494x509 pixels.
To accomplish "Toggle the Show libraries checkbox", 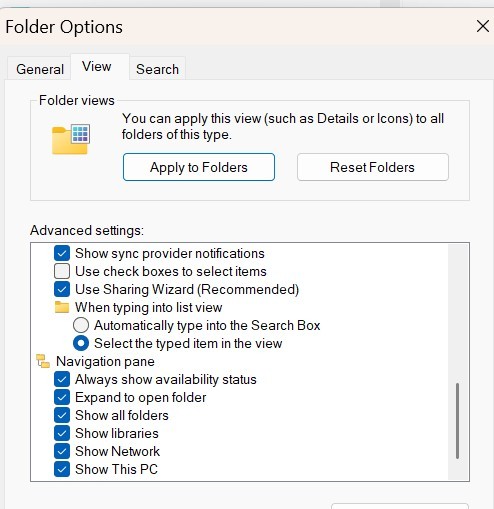I will coord(62,433).
